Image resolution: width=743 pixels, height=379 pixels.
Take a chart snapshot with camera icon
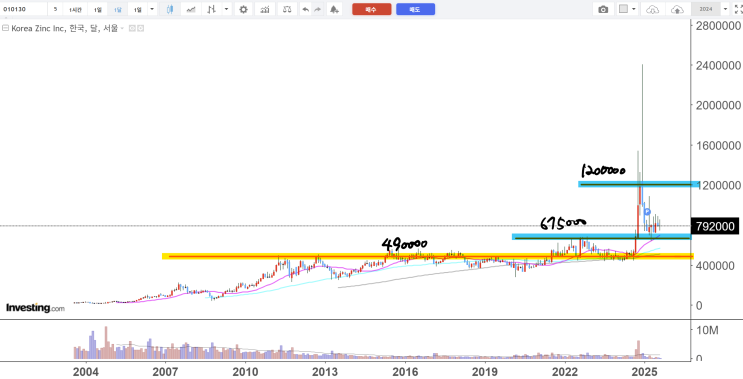coord(603,9)
